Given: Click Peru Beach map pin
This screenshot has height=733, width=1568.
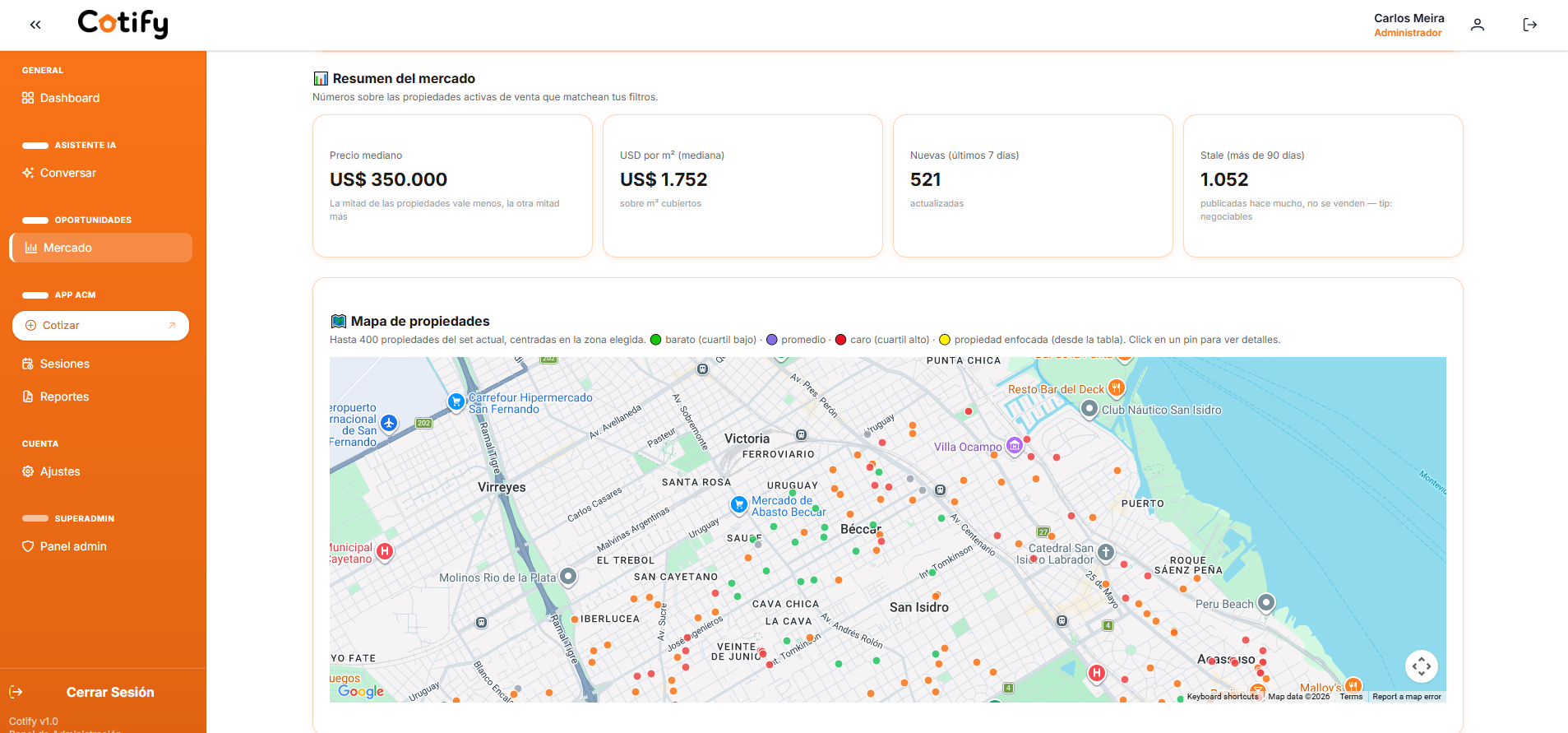Looking at the screenshot, I should tap(1266, 603).
